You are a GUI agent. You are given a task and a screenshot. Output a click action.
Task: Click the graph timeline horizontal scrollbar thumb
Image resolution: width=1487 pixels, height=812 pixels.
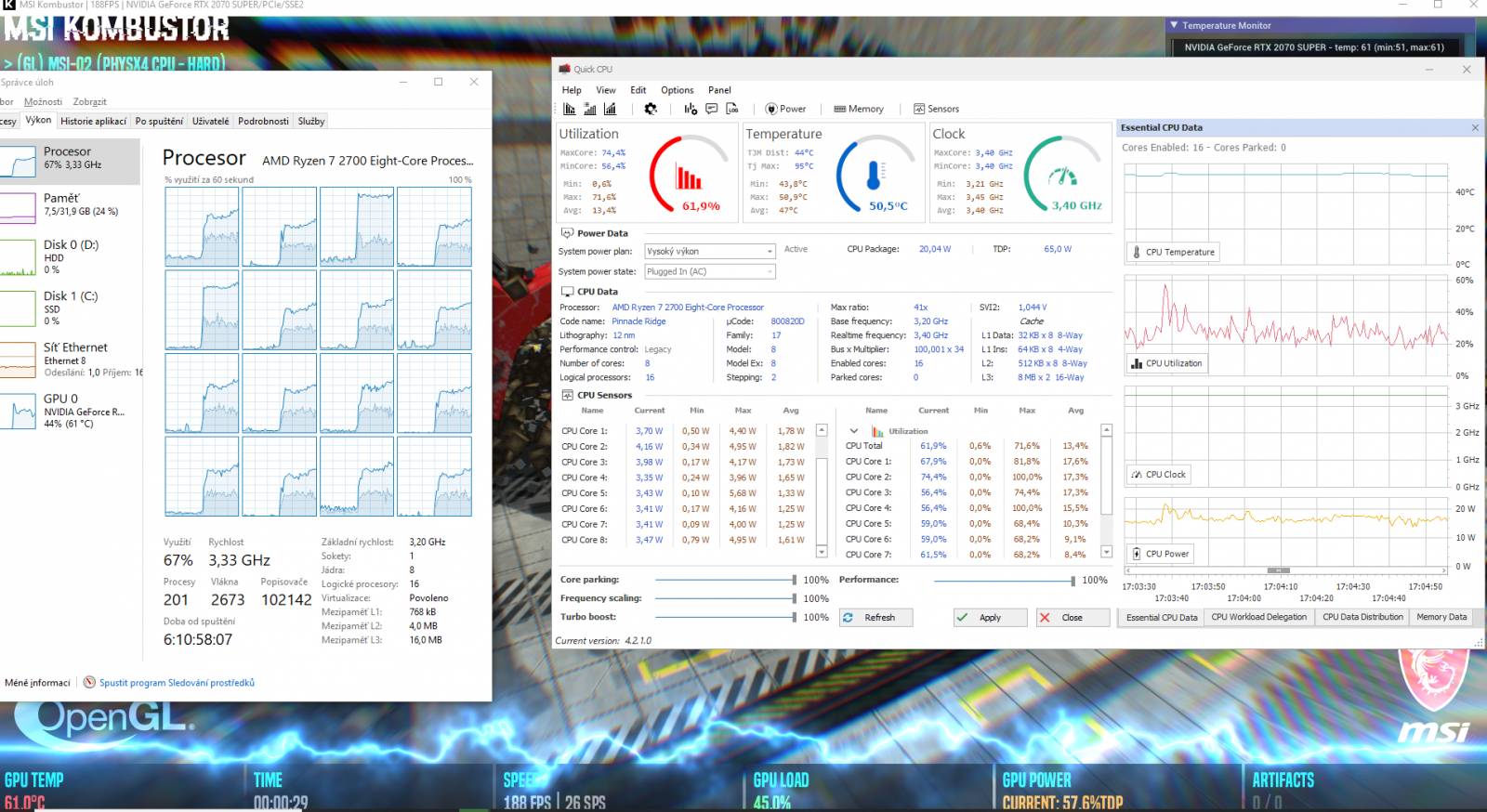[1279, 570]
